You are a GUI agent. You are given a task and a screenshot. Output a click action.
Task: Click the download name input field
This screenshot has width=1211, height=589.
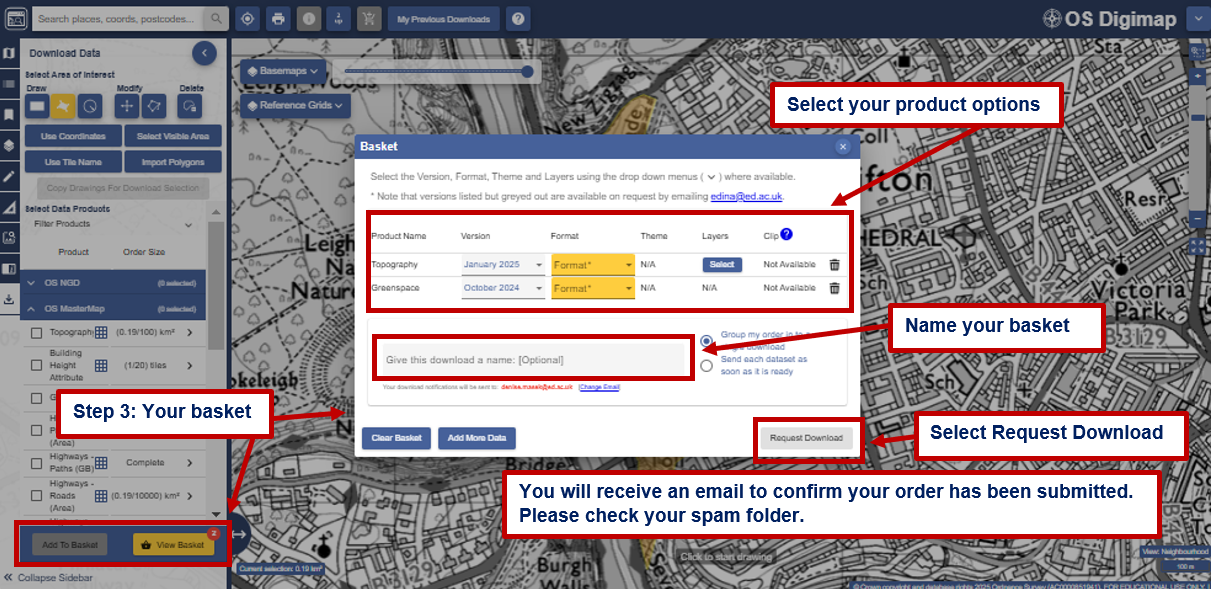[x=533, y=359]
